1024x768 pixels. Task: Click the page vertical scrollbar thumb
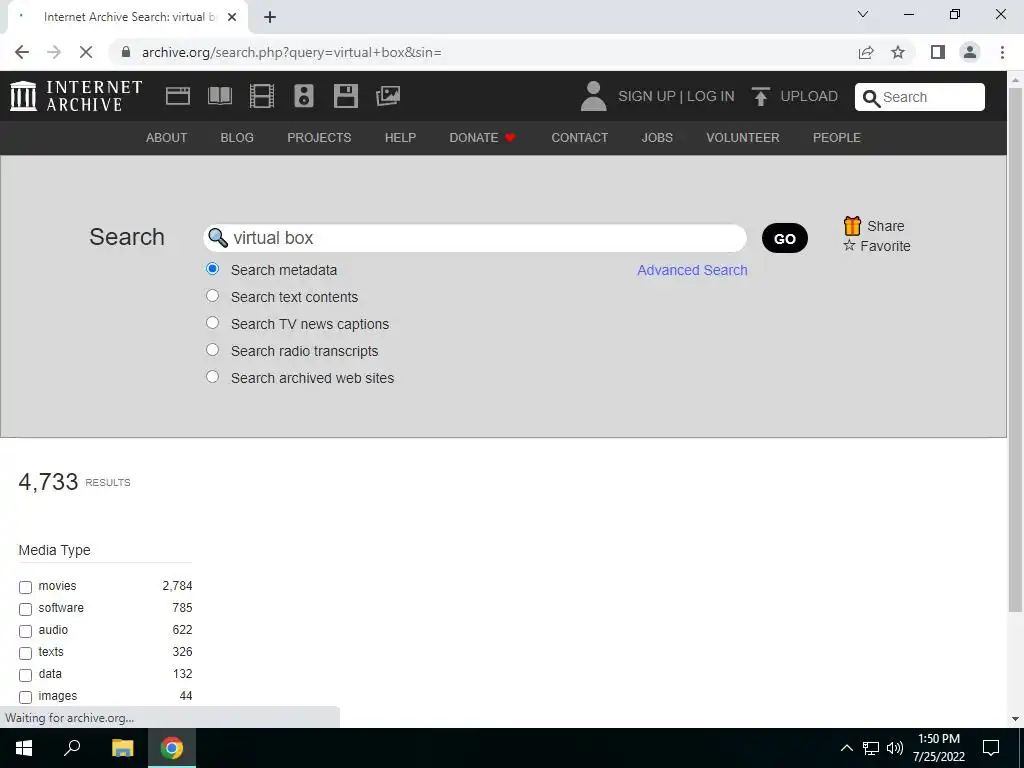coord(1015,349)
